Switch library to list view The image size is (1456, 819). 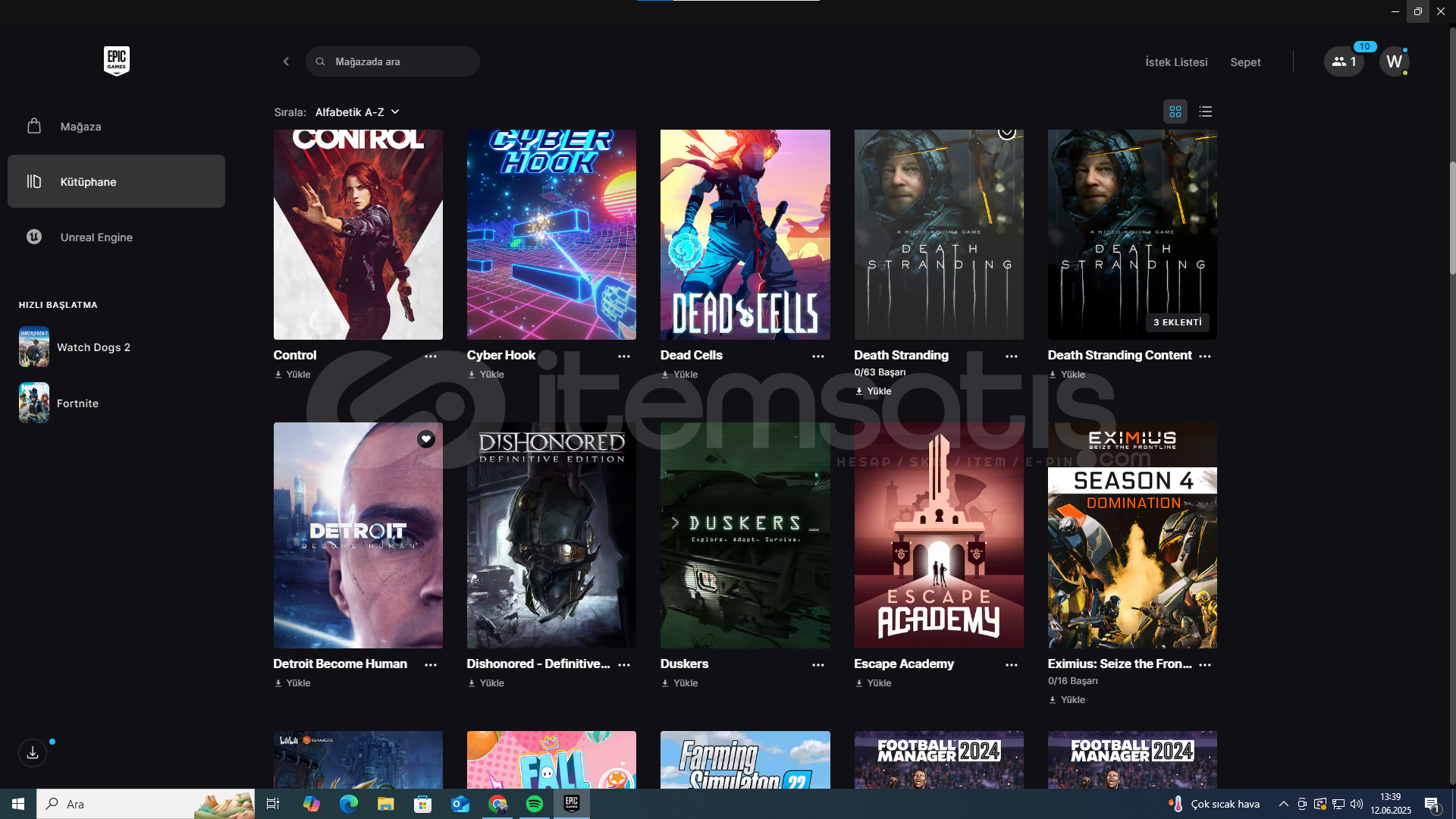click(1206, 111)
